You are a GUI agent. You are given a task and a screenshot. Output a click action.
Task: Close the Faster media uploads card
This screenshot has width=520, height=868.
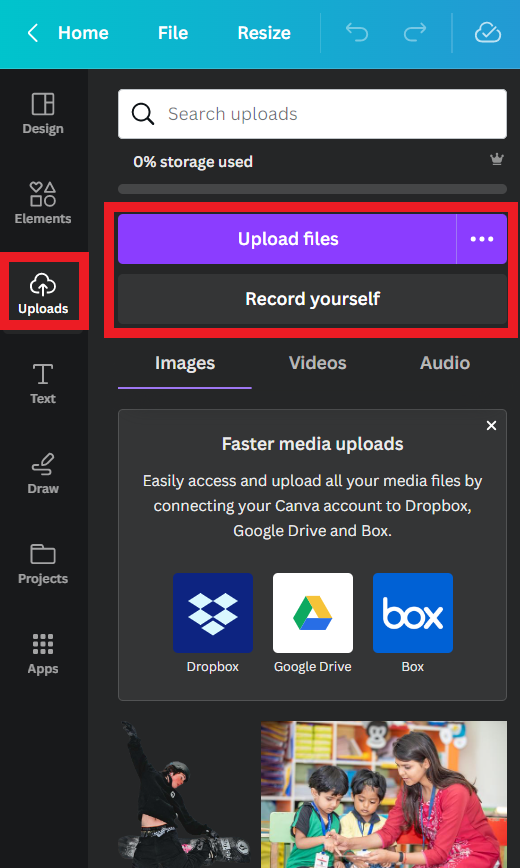[x=491, y=425]
